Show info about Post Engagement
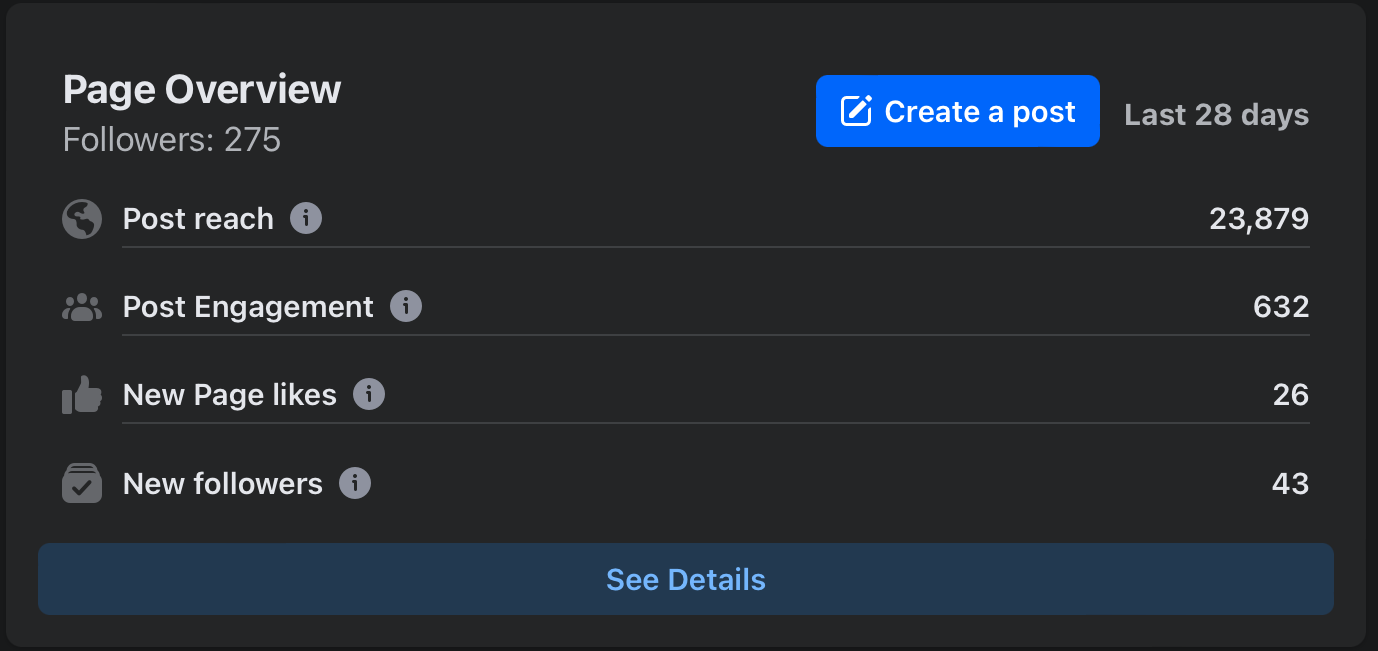This screenshot has height=651, width=1378. tap(406, 306)
